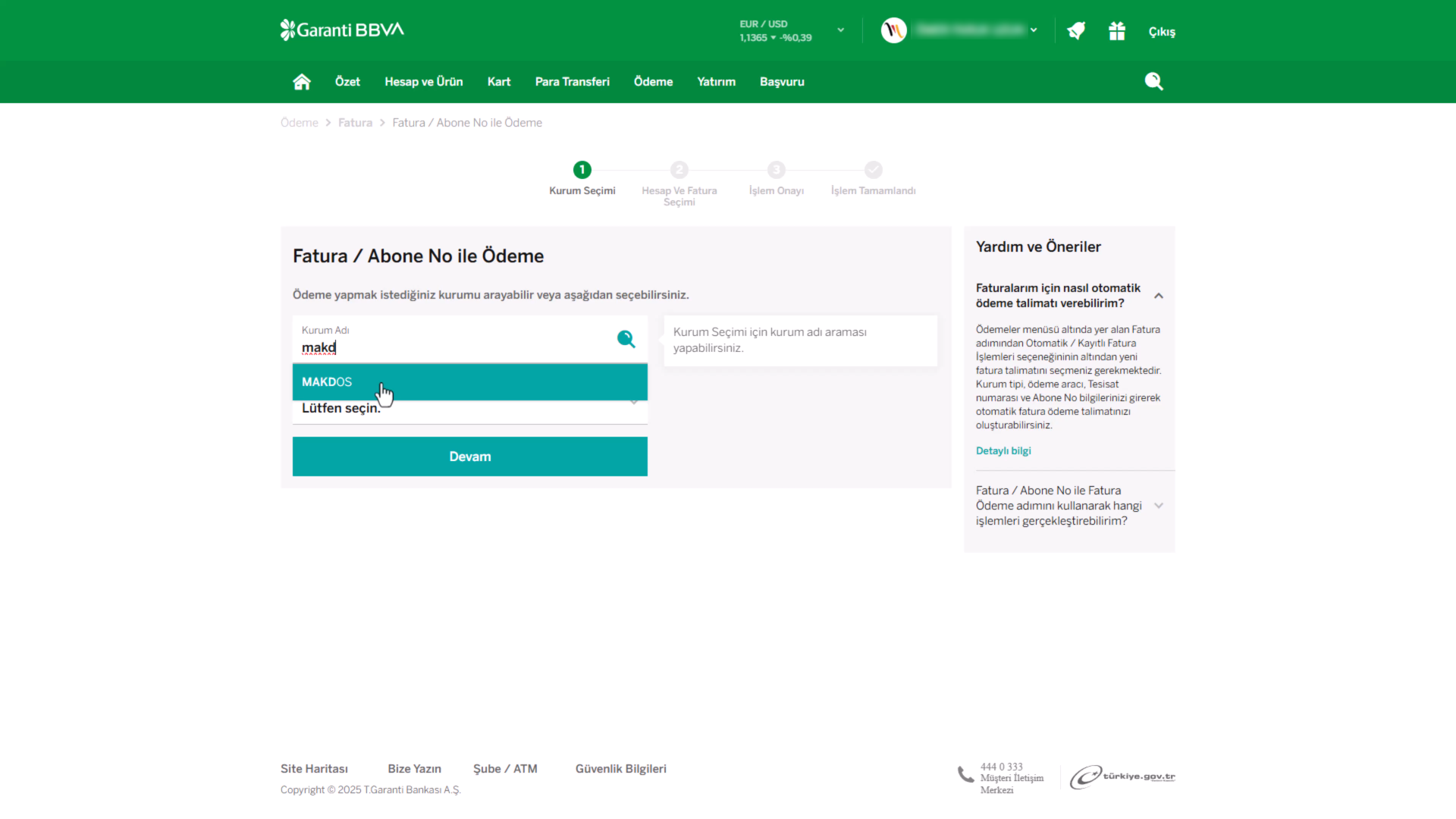
Task: Open the Başvuru menu
Action: pyautogui.click(x=783, y=82)
